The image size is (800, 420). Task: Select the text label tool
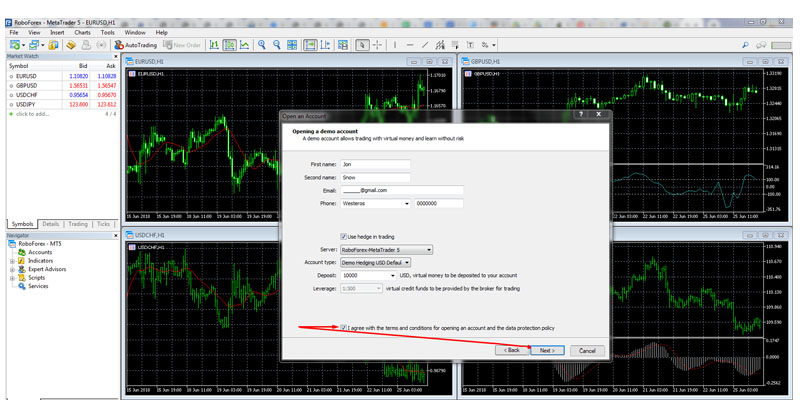pos(470,45)
